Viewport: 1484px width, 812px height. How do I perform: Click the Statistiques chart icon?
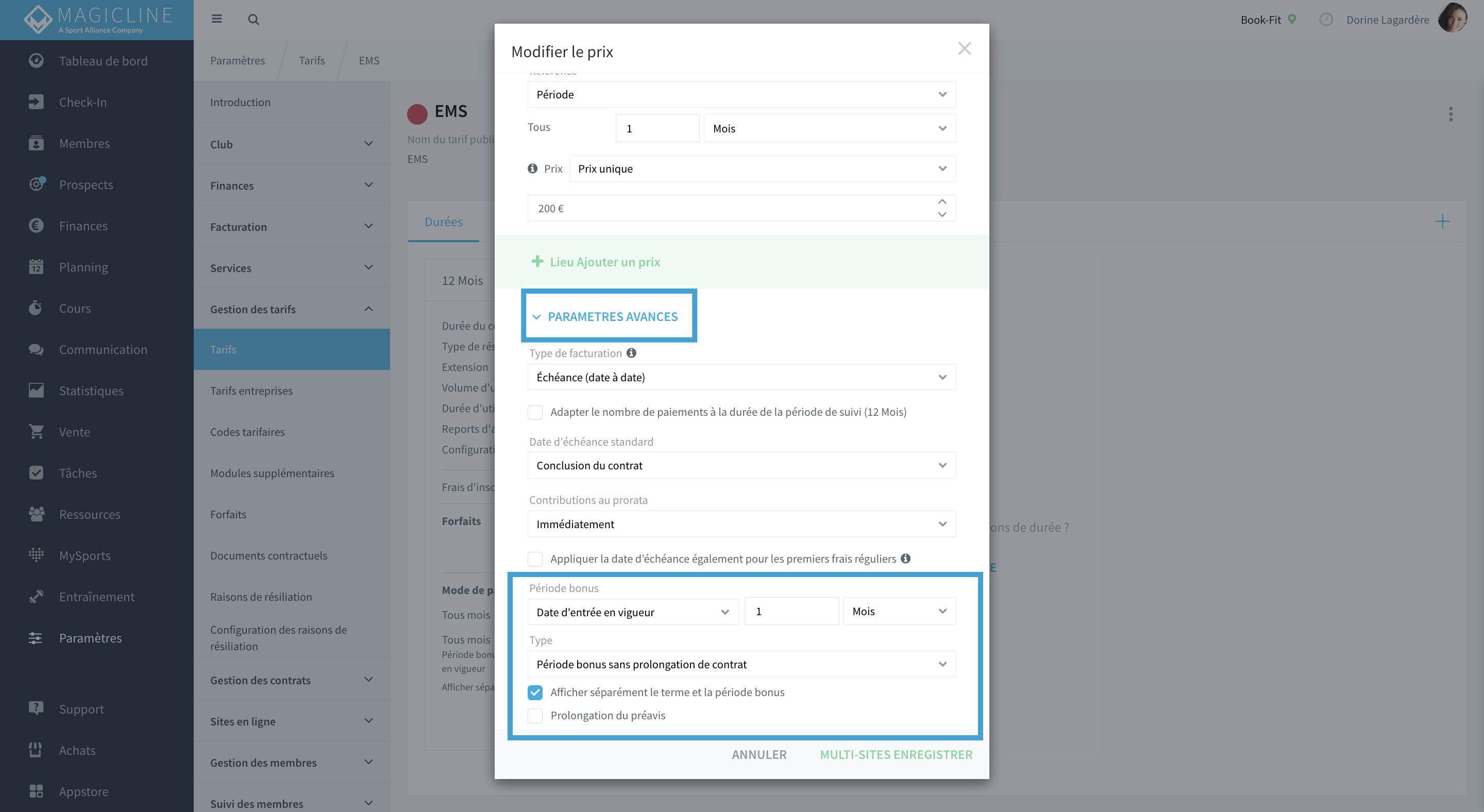pyautogui.click(x=36, y=390)
